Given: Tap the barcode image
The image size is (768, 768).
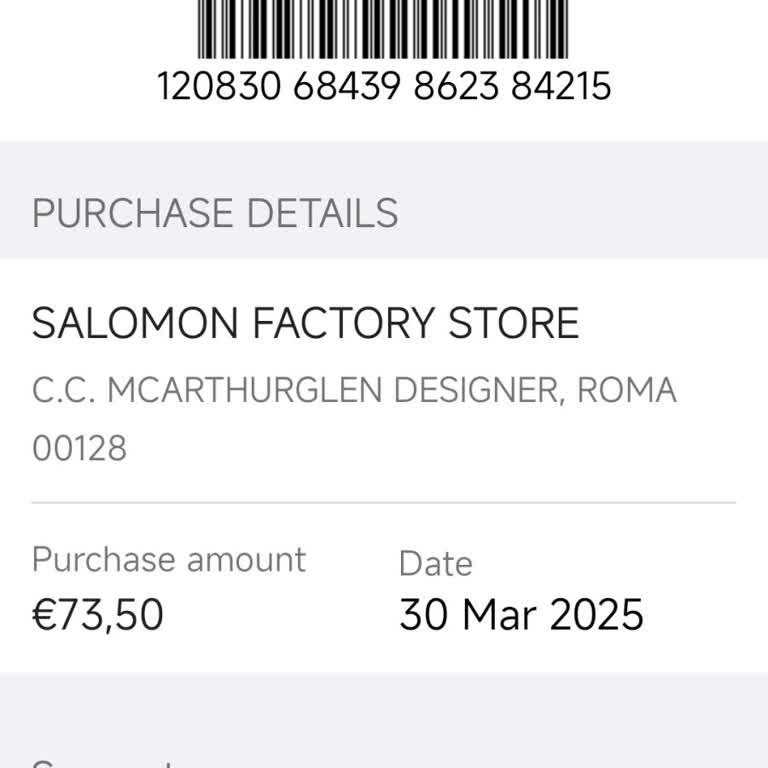Looking at the screenshot, I should (x=384, y=28).
